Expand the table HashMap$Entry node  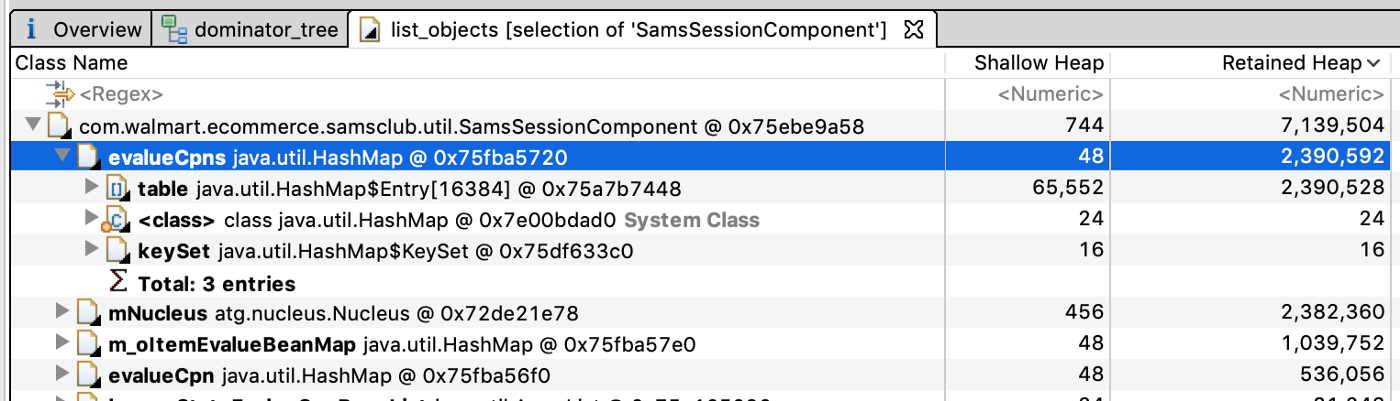(x=92, y=188)
